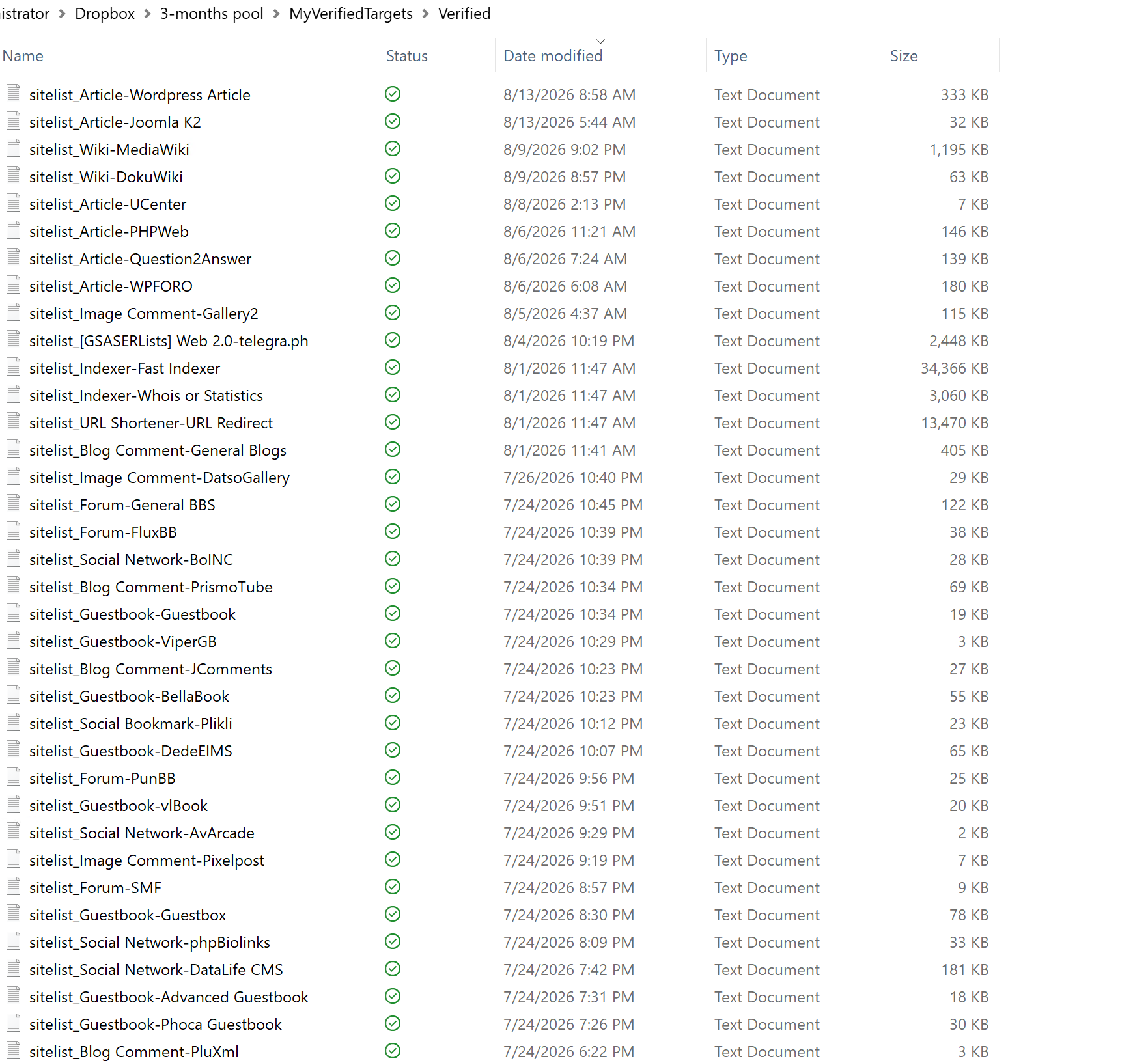Open chevron between MyVerifiedTargets and Verified
Viewport: 1148px width, 1063px height.
[426, 14]
